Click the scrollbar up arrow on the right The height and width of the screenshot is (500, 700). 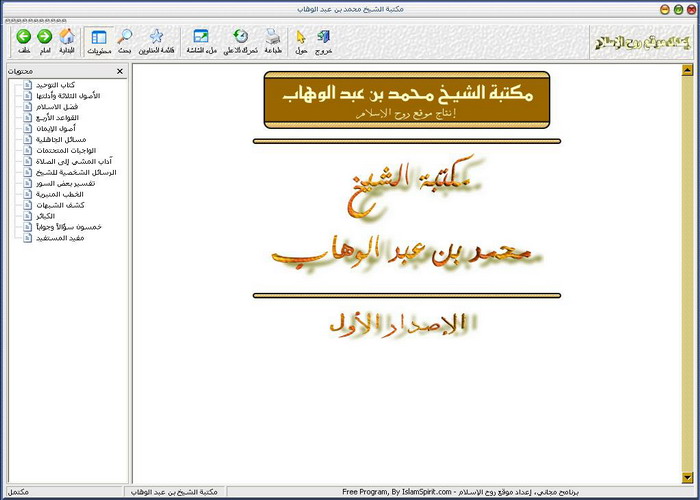pyautogui.click(x=687, y=71)
